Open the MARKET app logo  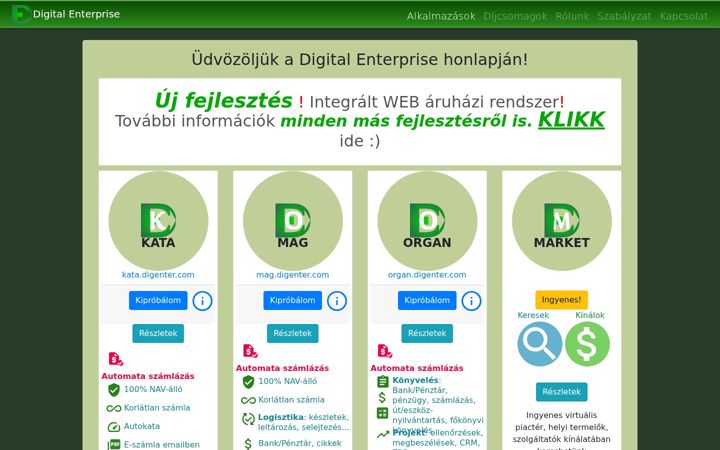point(562,221)
